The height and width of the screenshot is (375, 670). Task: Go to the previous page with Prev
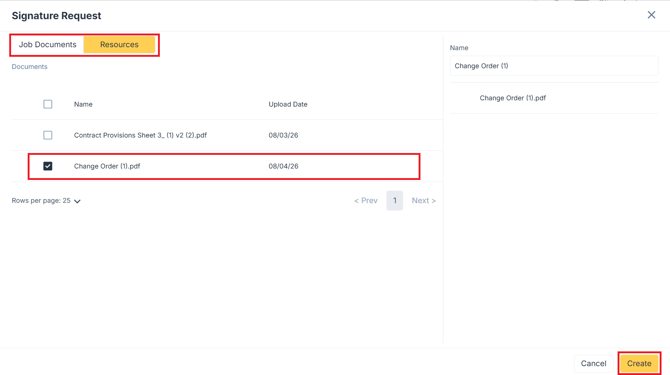click(366, 201)
